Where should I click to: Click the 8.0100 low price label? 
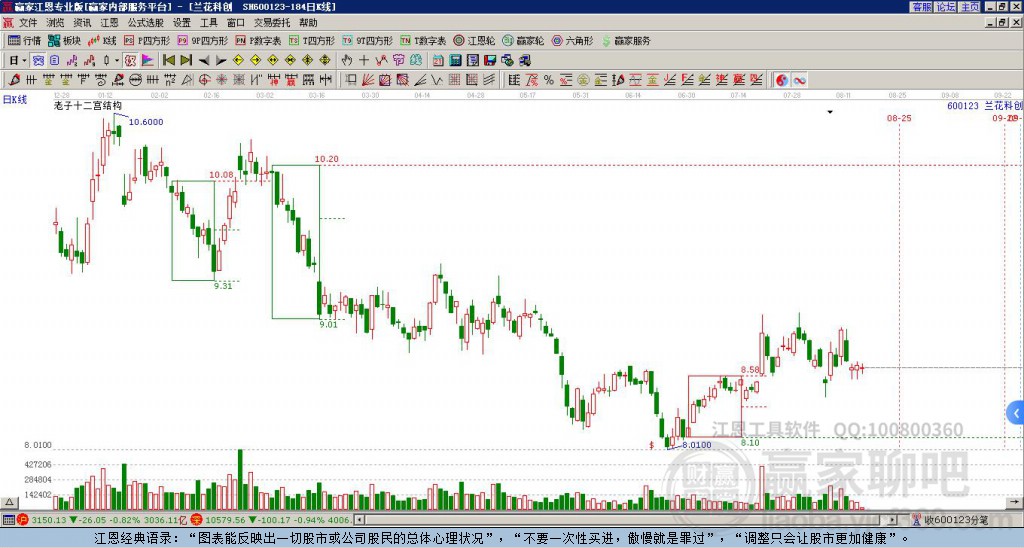[x=696, y=445]
